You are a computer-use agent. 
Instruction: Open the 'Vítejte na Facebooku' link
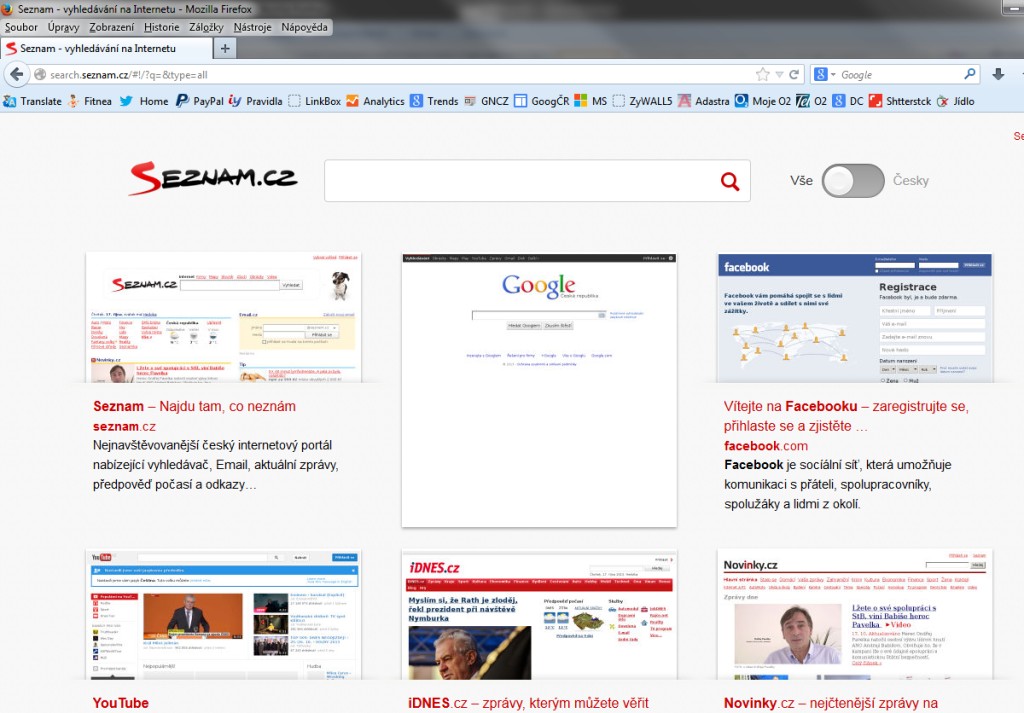(x=846, y=416)
